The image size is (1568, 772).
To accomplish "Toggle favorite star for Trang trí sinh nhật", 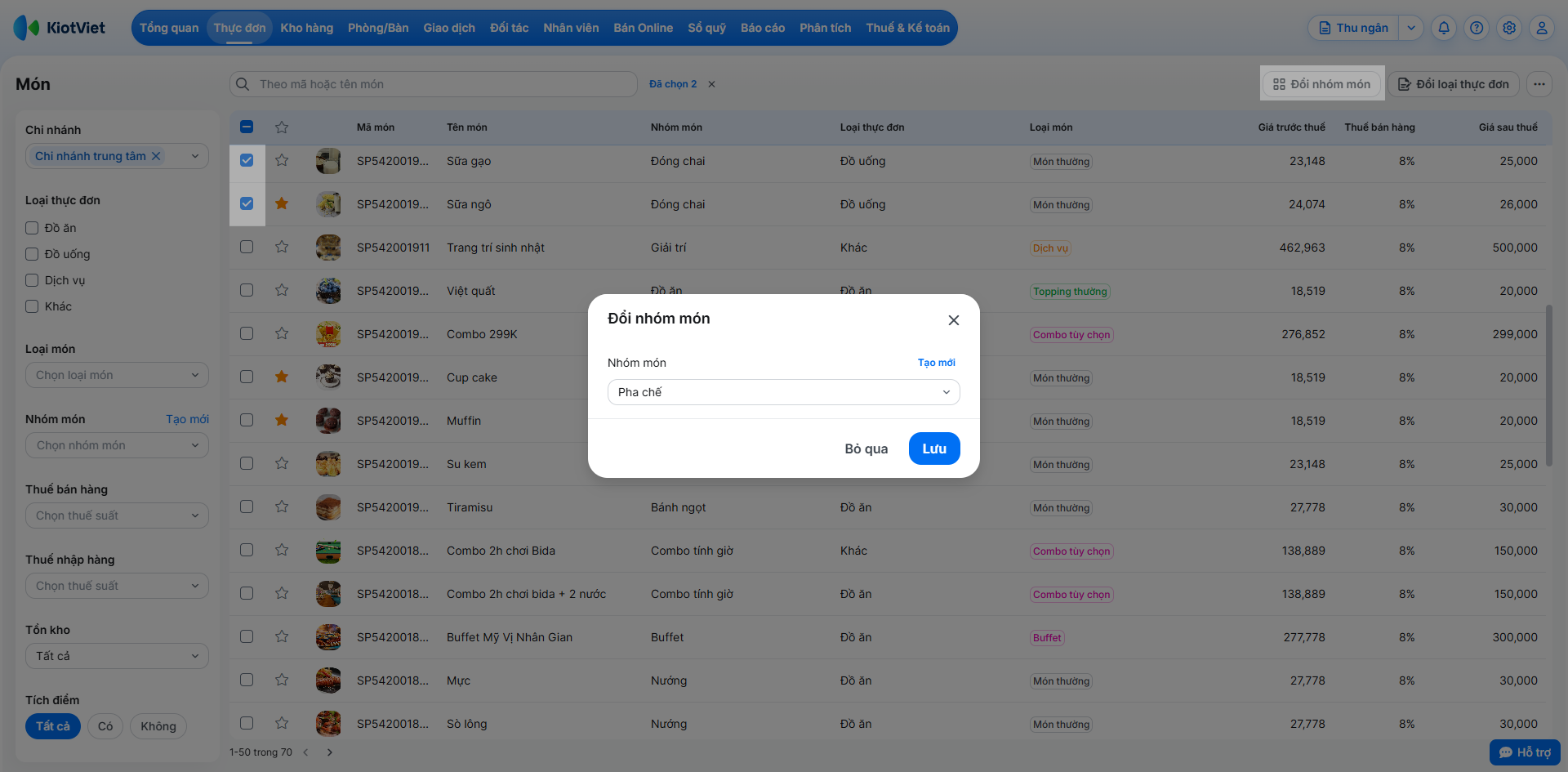I will (282, 247).
